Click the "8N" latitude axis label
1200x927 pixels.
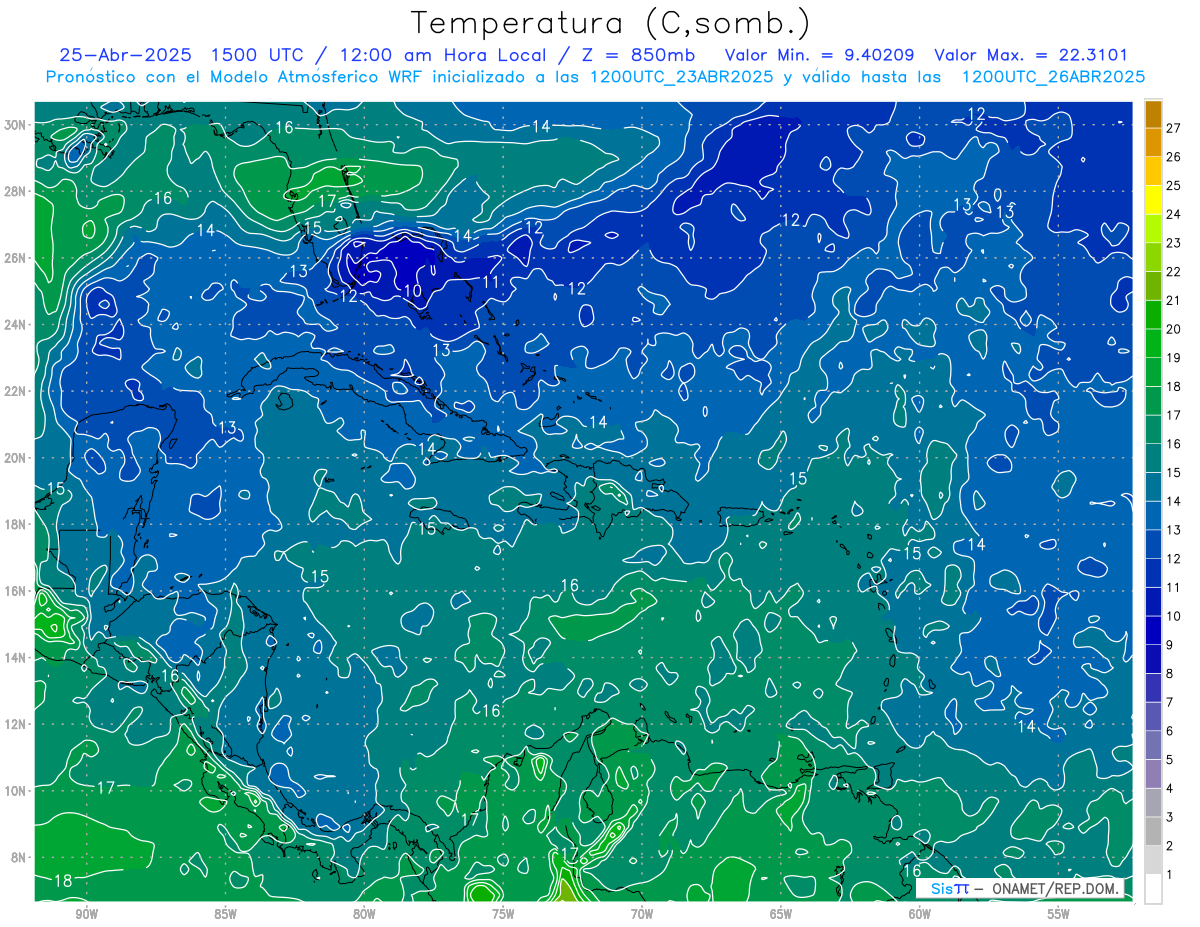(x=19, y=857)
